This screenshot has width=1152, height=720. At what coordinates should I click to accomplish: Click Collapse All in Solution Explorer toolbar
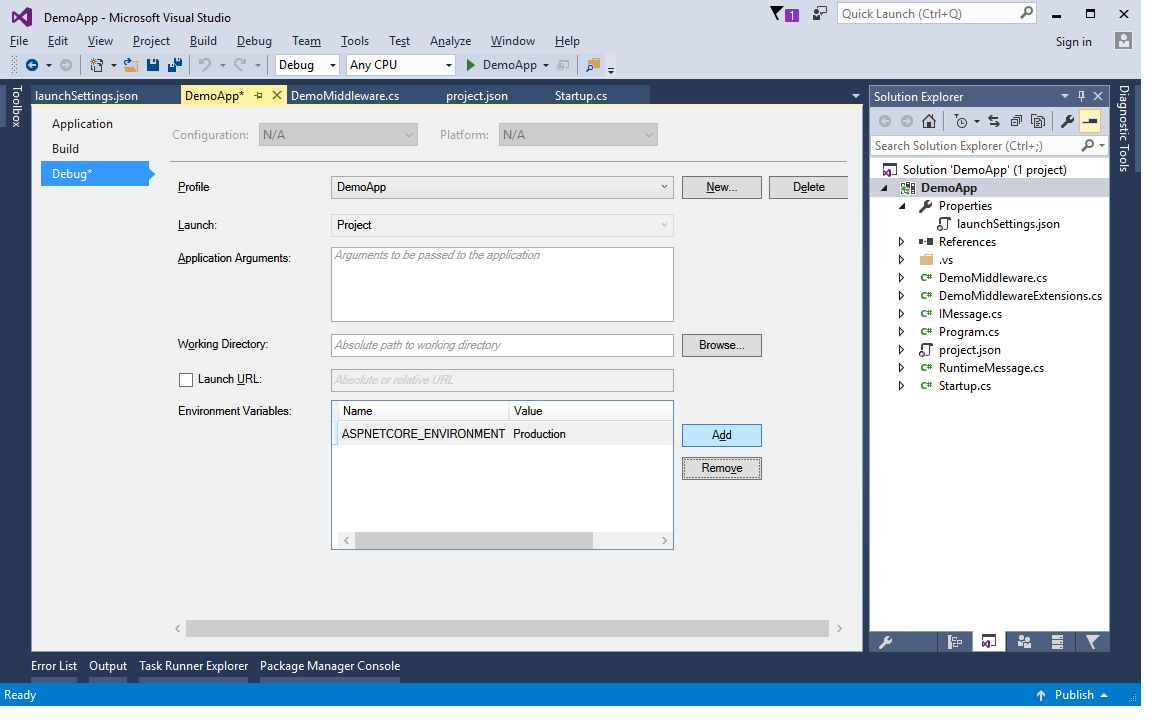1016,121
